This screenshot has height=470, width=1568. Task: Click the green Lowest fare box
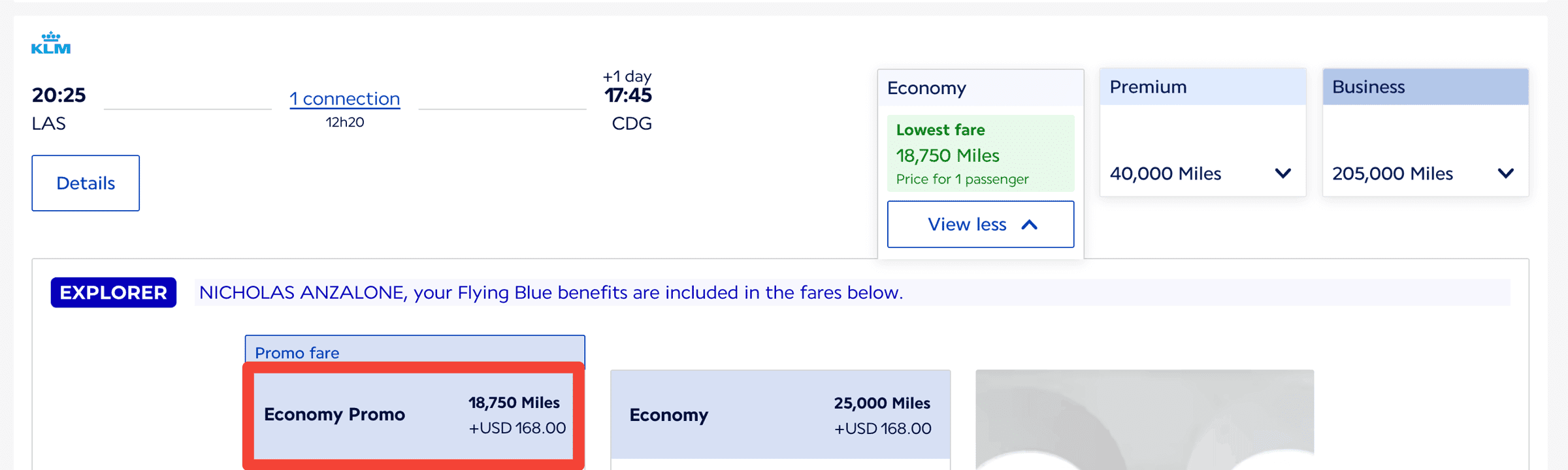point(980,153)
